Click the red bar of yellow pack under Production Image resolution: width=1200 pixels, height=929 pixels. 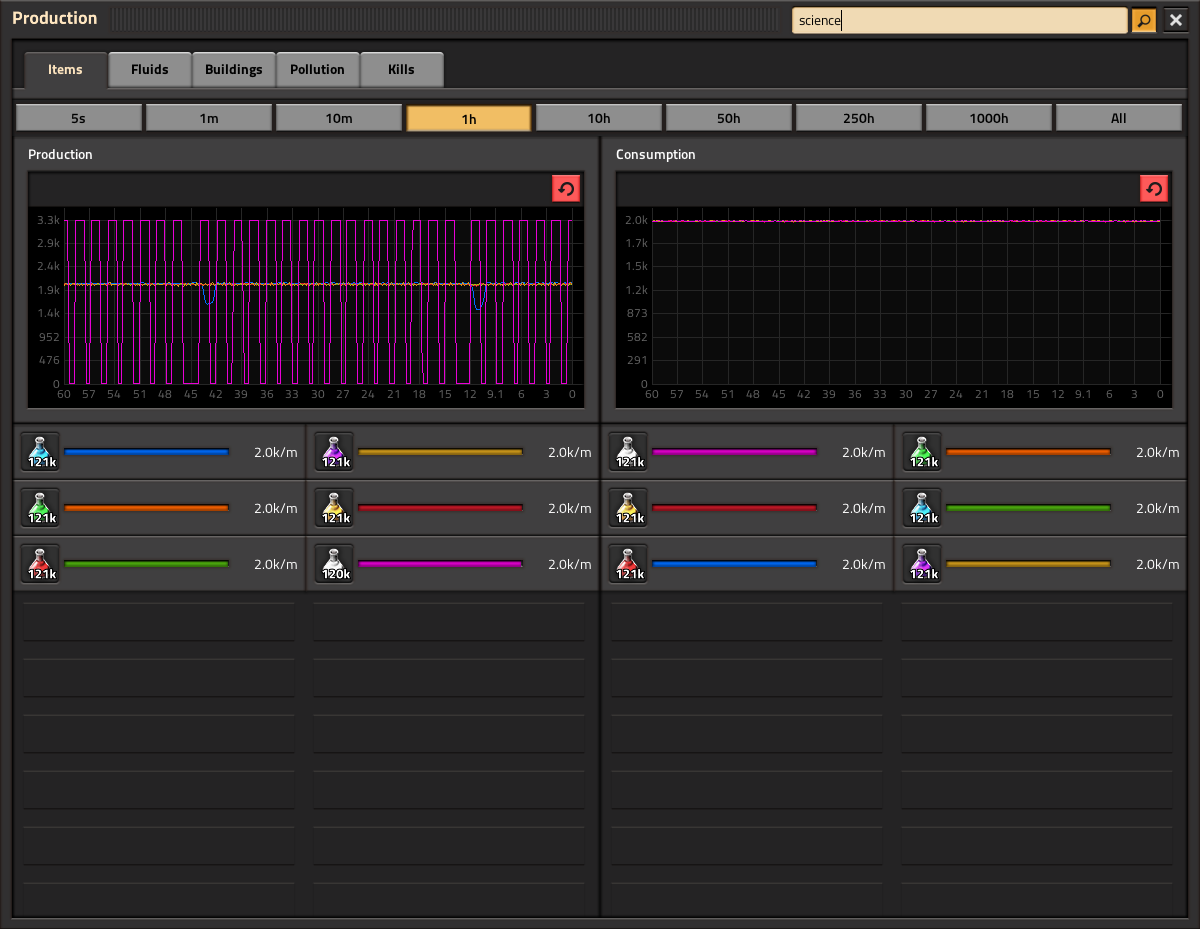point(441,508)
